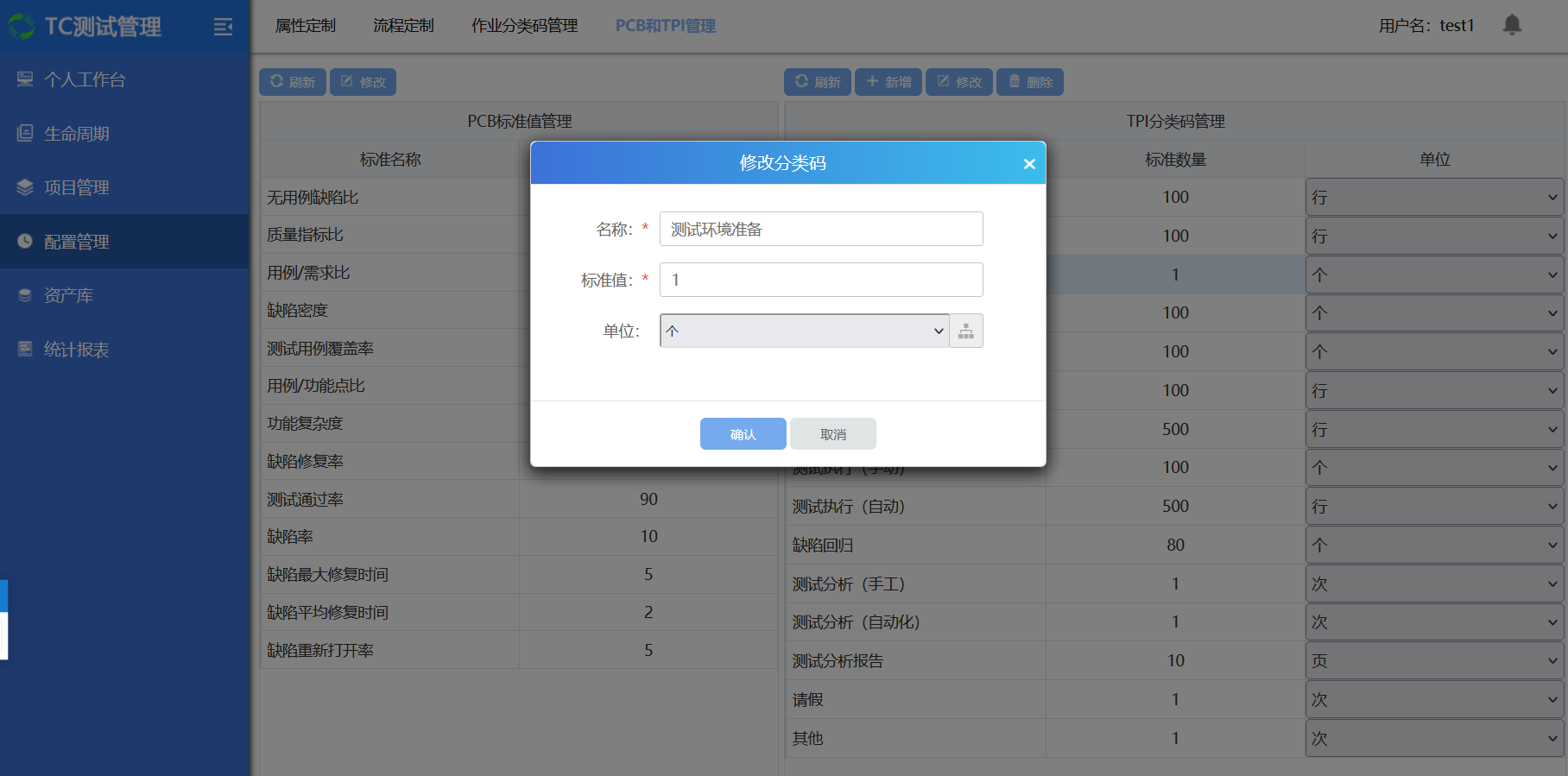The height and width of the screenshot is (776, 1568).
Task: Open unit dropdown for 测试分析报告 row
Action: (x=1433, y=661)
